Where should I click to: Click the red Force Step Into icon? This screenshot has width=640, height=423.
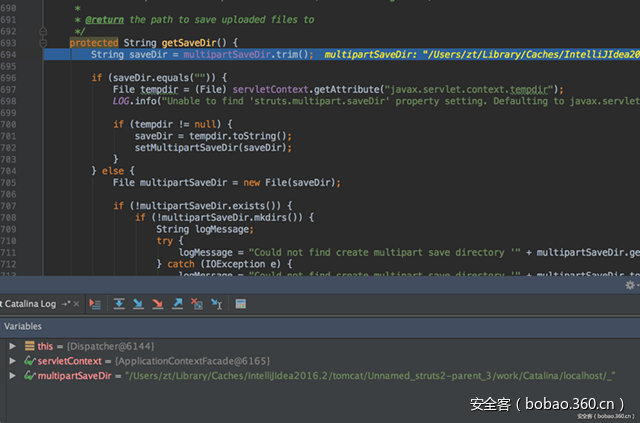click(x=156, y=303)
